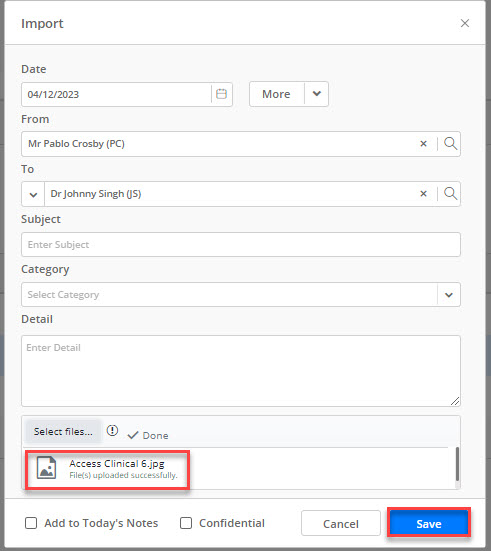Expand the More dropdown arrow
The width and height of the screenshot is (491, 551).
tap(317, 94)
